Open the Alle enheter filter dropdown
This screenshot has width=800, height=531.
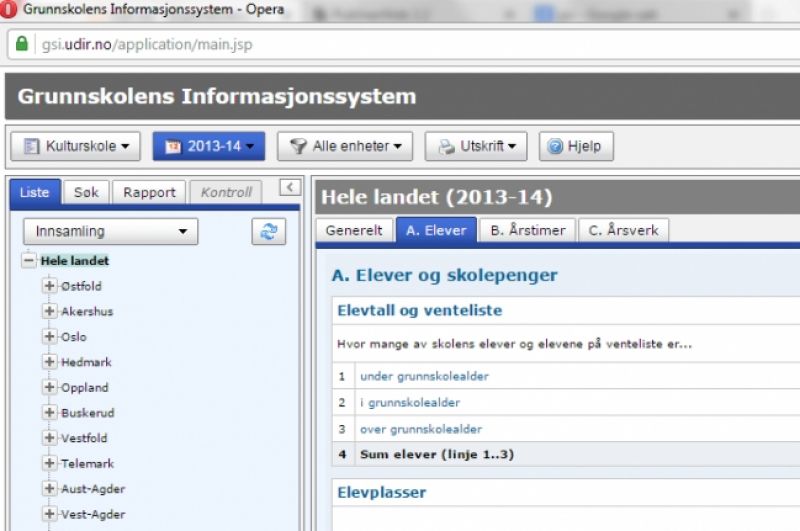coord(345,146)
